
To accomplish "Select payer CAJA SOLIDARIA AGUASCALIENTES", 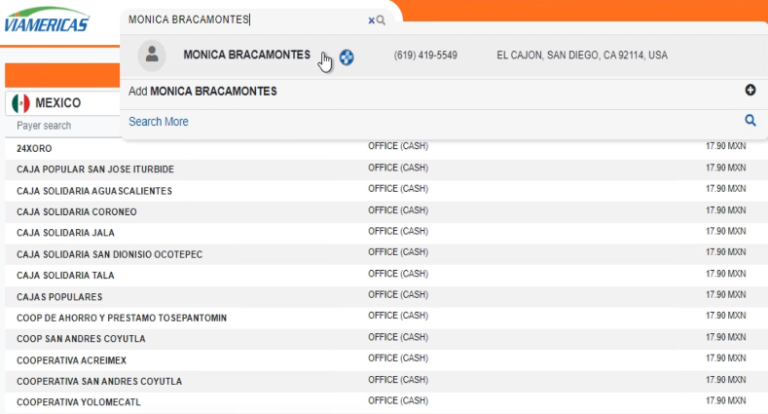I will [95, 191].
